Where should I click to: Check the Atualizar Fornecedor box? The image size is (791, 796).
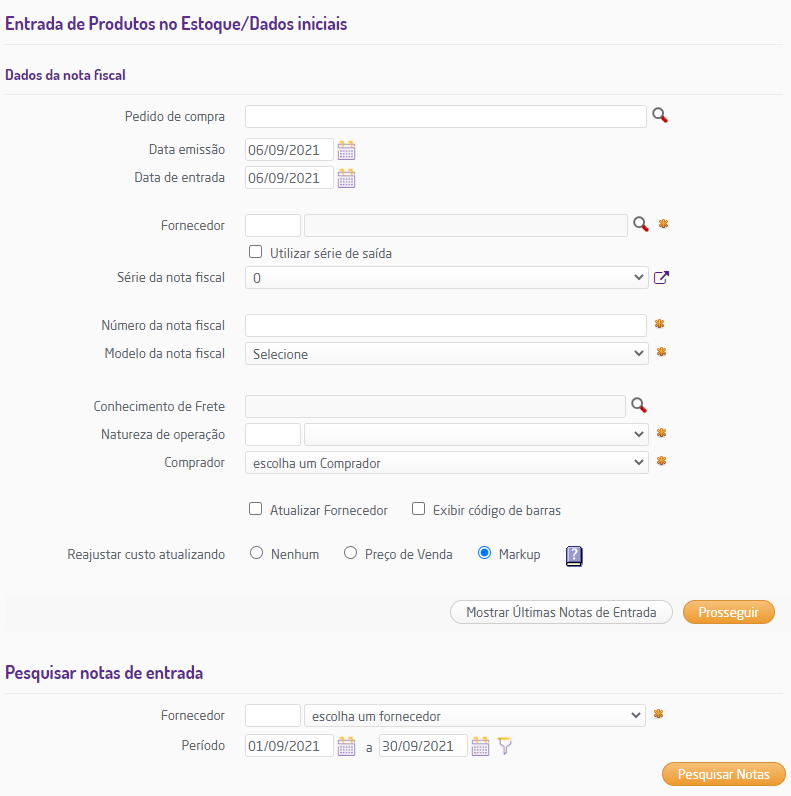[x=256, y=509]
